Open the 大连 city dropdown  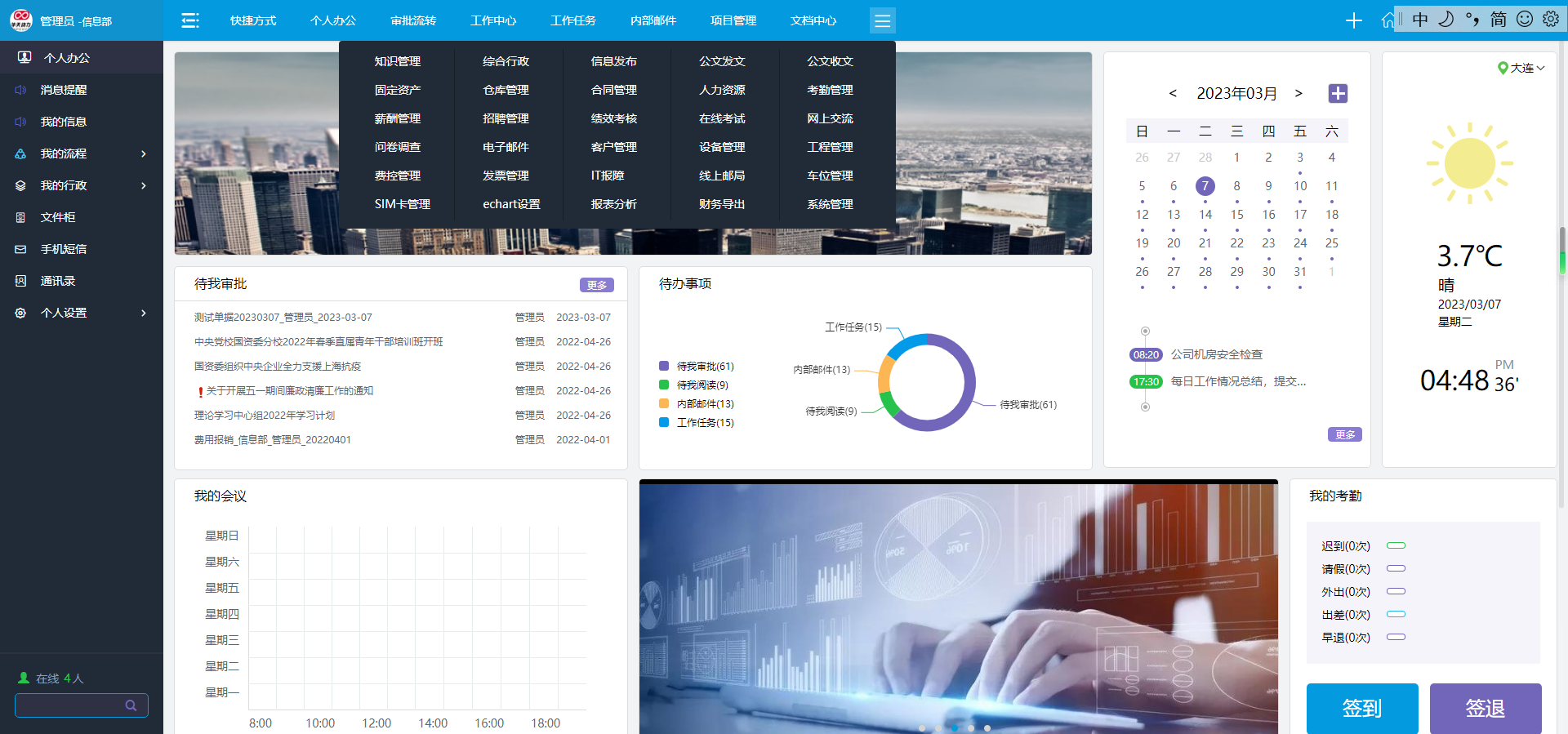coord(1521,68)
